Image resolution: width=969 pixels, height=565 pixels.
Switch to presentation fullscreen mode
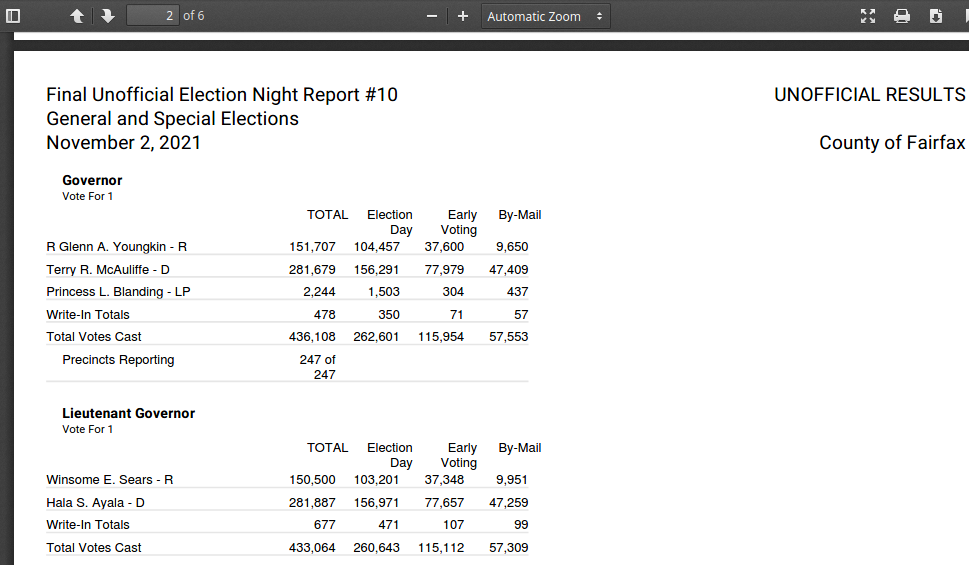click(868, 16)
